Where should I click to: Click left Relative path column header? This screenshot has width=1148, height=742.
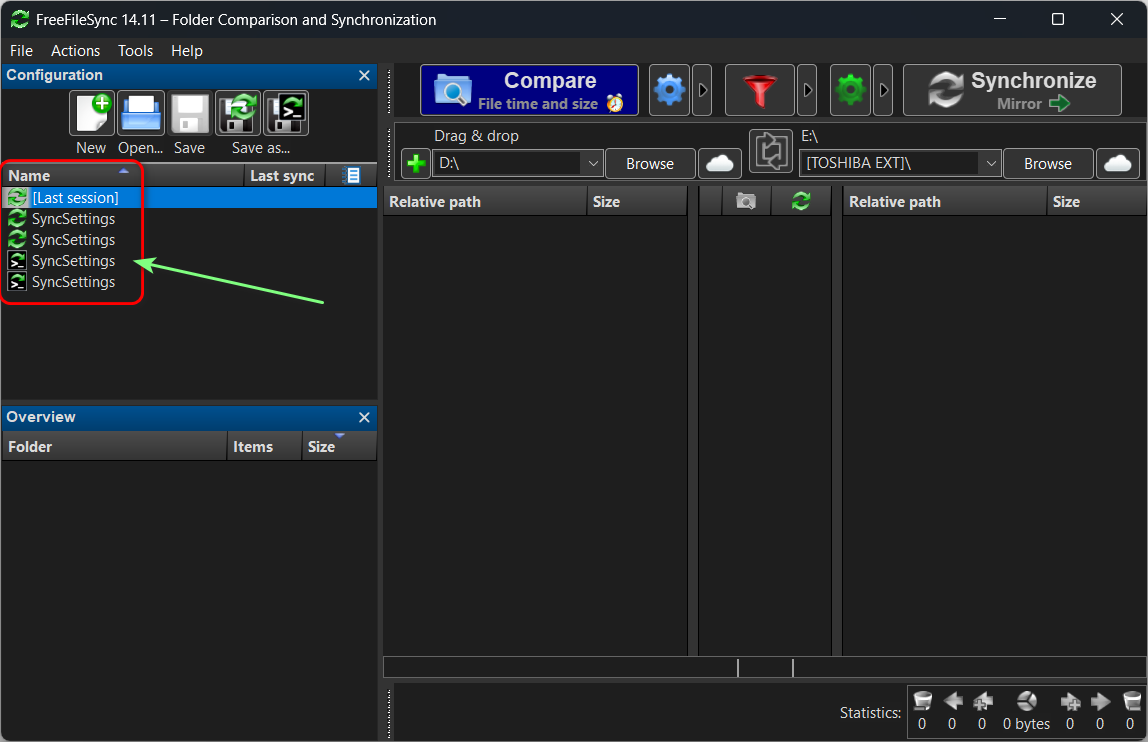[x=485, y=201]
